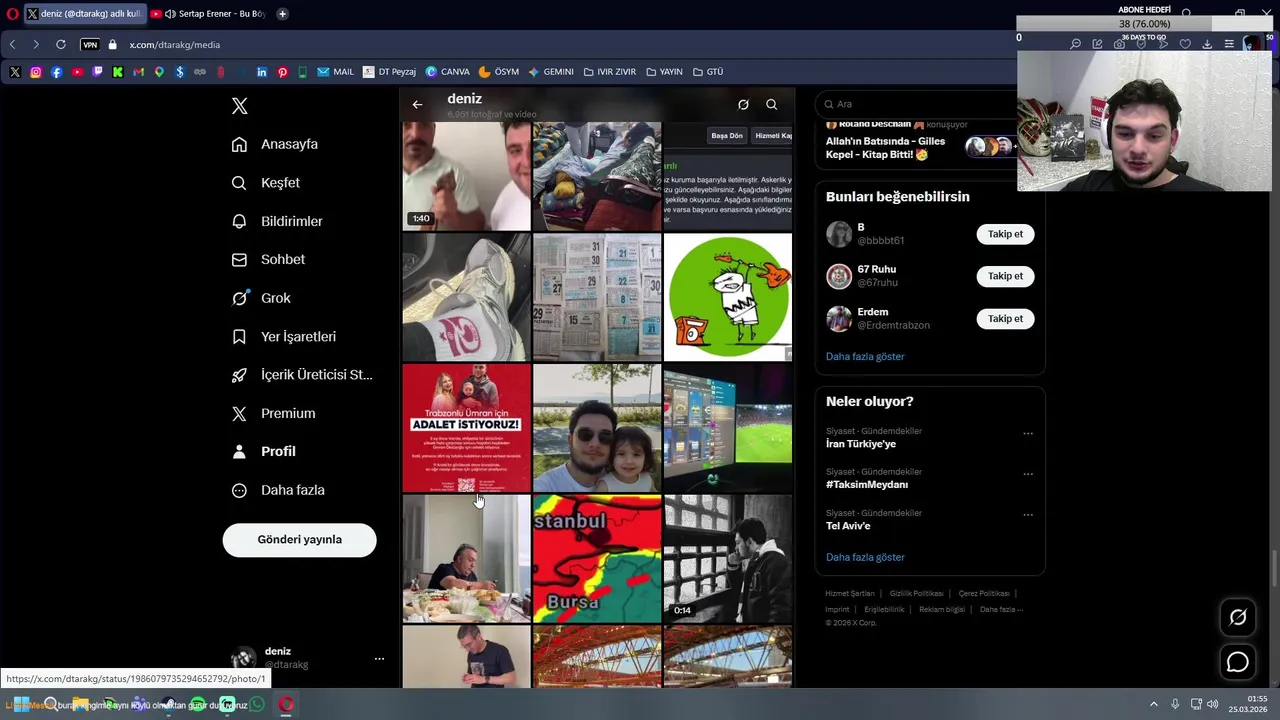1280x720 pixels.
Task: Open the green cartoon guitarist thumbnail
Action: point(728,297)
